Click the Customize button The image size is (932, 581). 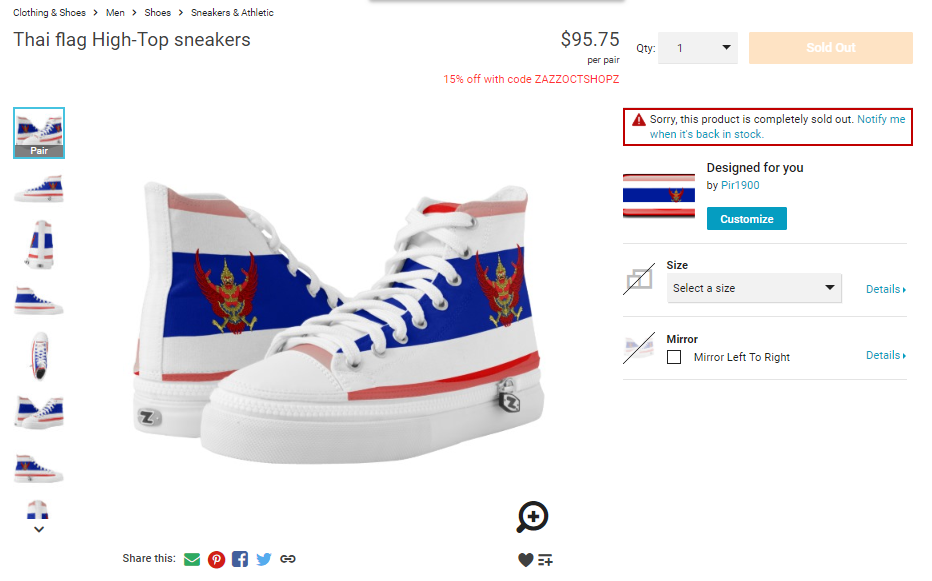(x=747, y=219)
